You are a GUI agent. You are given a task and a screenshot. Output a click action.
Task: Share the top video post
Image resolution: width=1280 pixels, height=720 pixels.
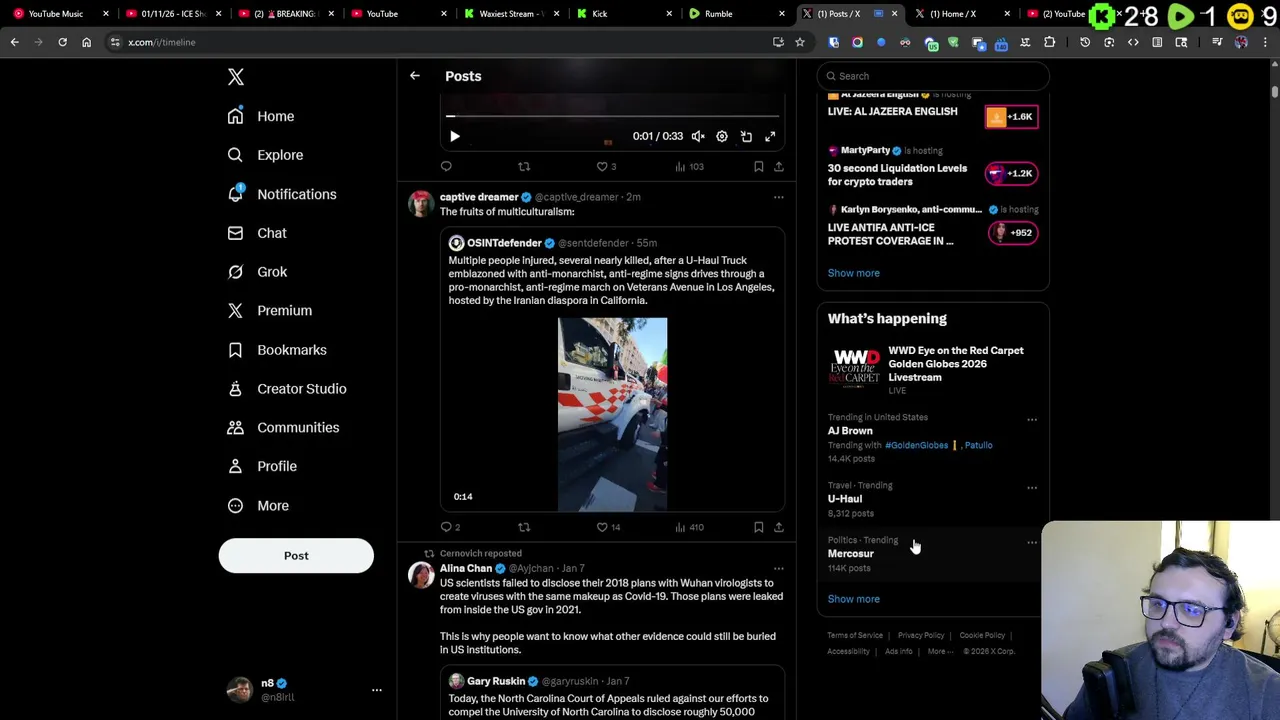(x=779, y=167)
